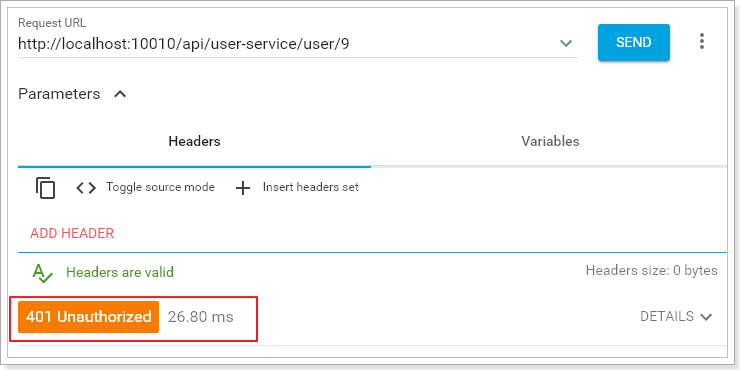Click ADD HEADER
The image size is (740, 370).
click(72, 233)
